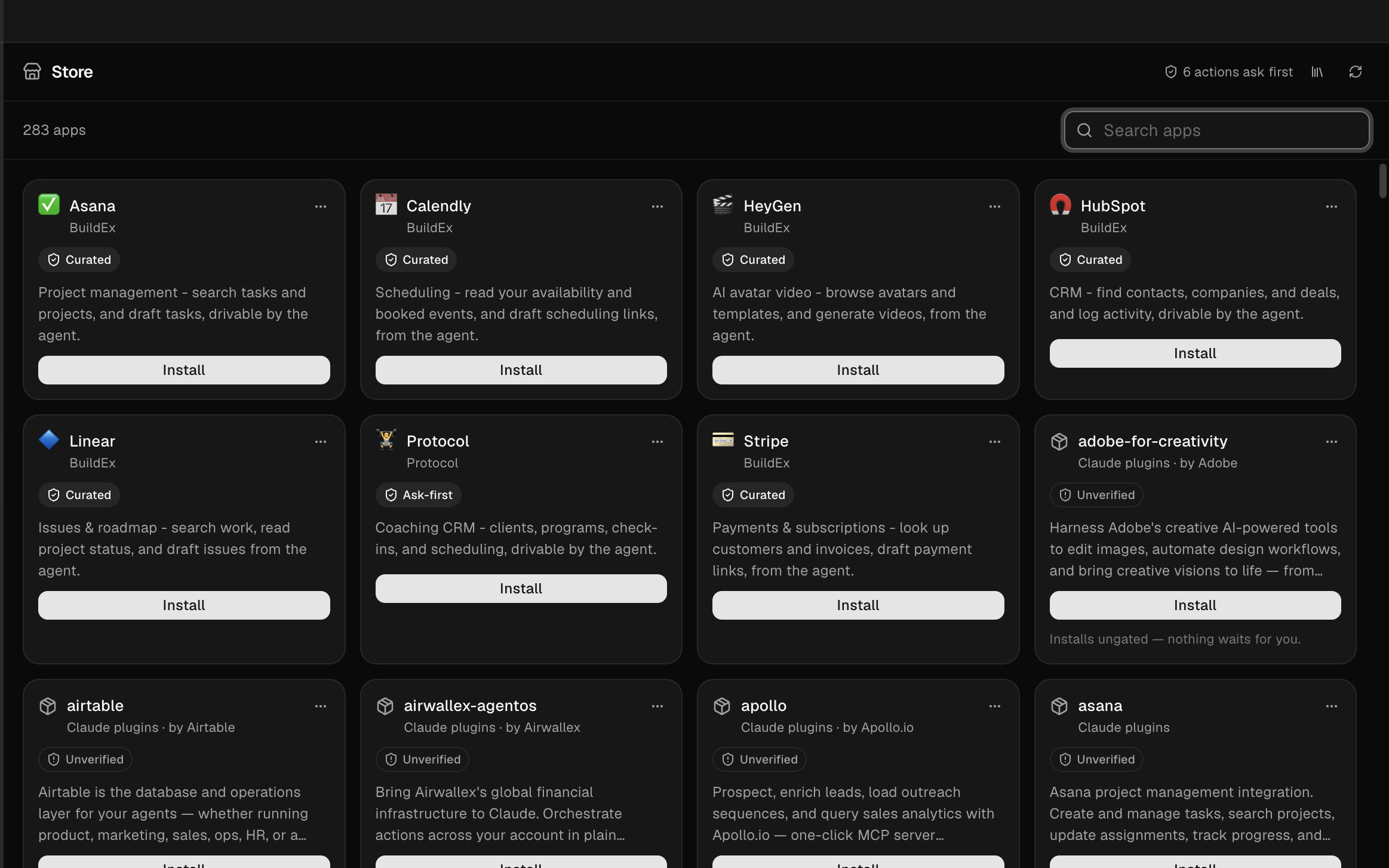Click the Store storefront icon
Screen dimensions: 1389x868
(32, 72)
